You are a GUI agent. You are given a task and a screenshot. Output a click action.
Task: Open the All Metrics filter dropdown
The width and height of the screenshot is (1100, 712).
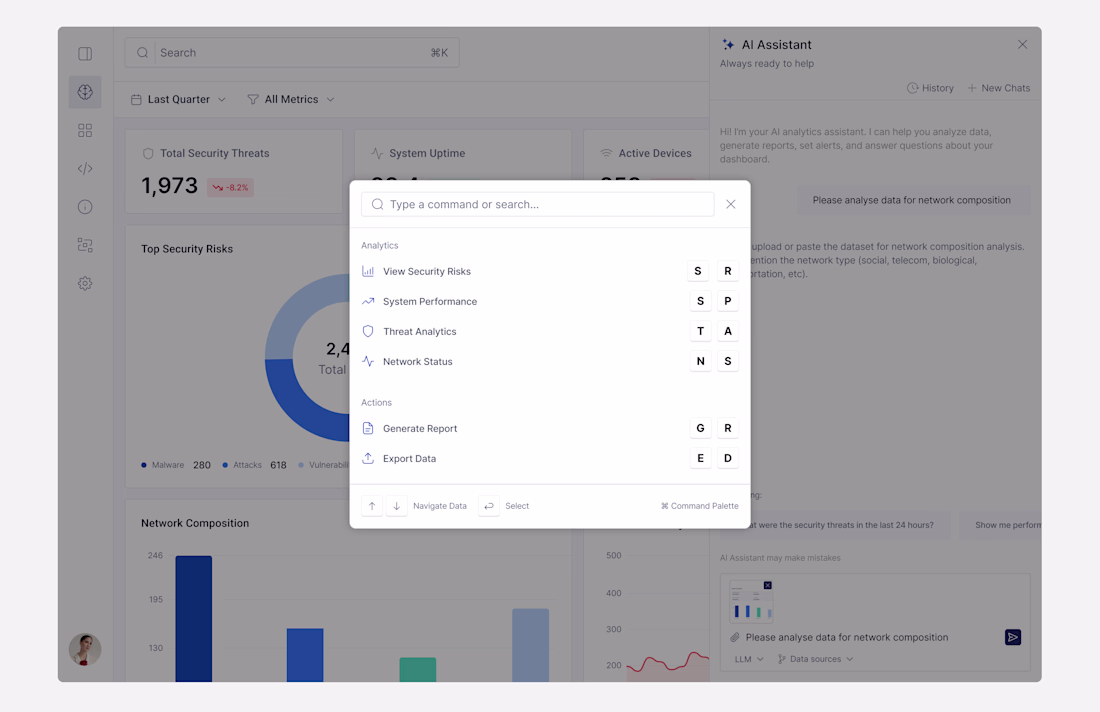tap(290, 100)
